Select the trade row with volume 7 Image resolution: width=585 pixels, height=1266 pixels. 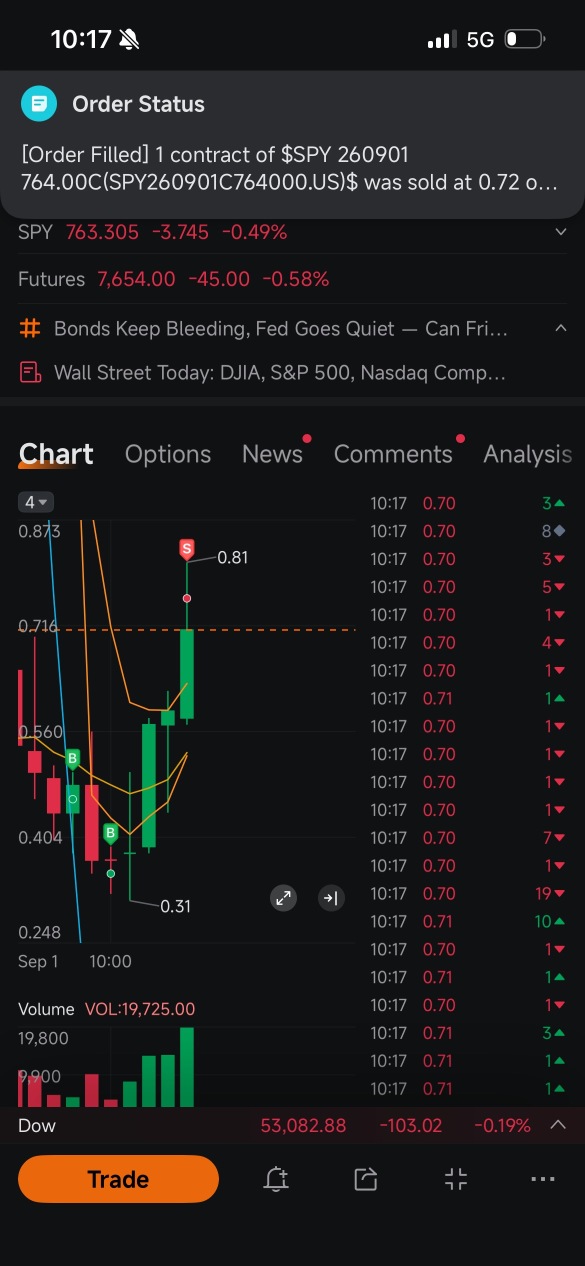point(469,837)
